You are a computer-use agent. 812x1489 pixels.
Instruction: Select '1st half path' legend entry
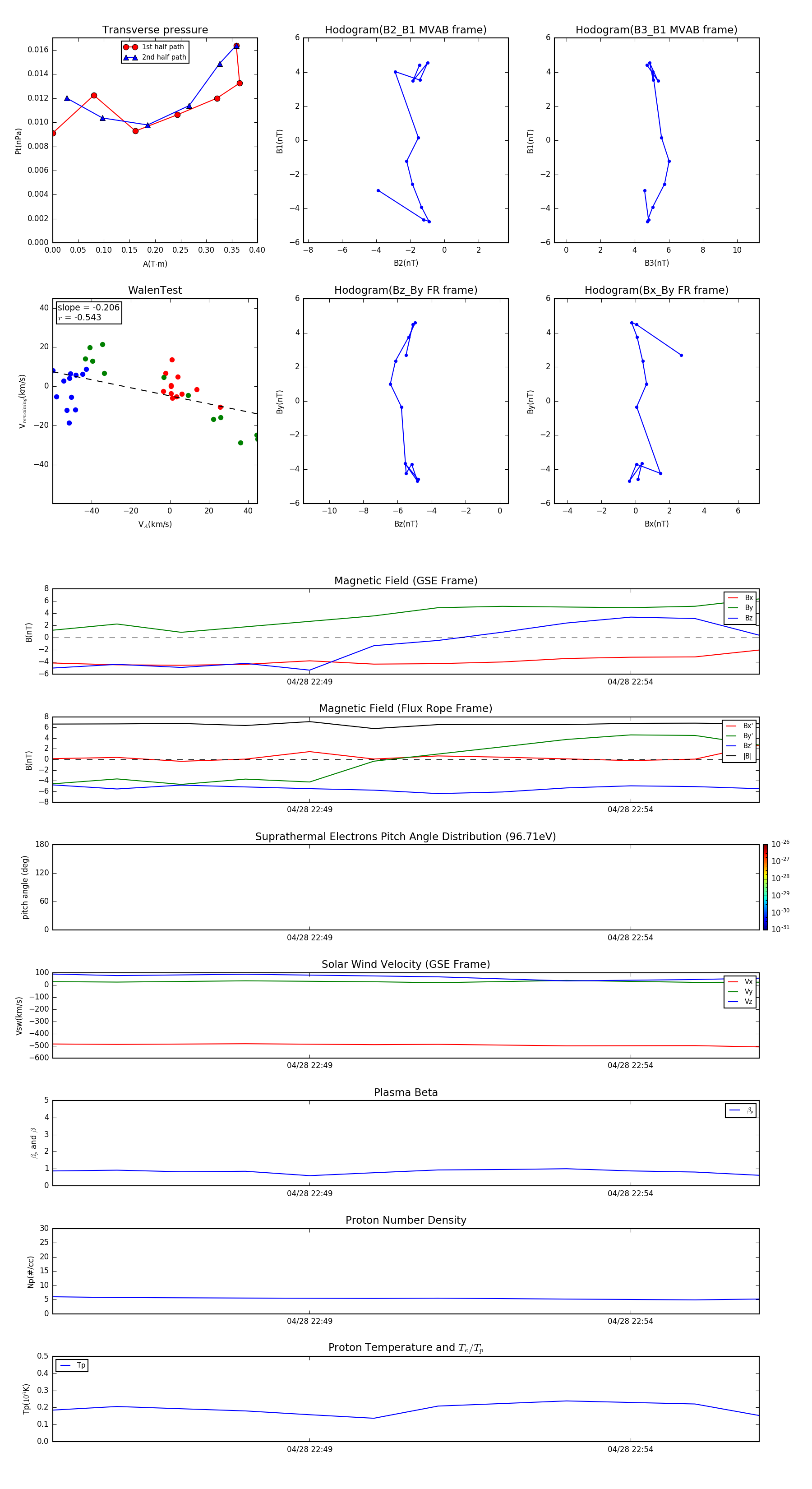click(155, 47)
